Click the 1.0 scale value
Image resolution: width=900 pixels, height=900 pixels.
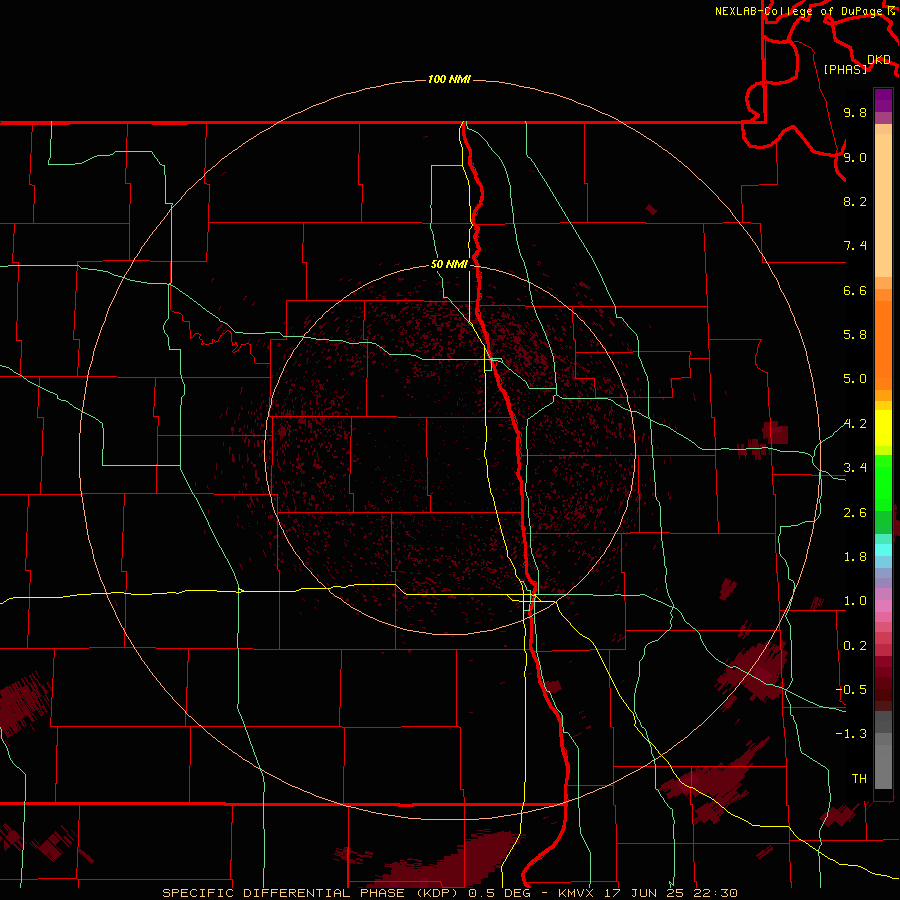point(855,601)
